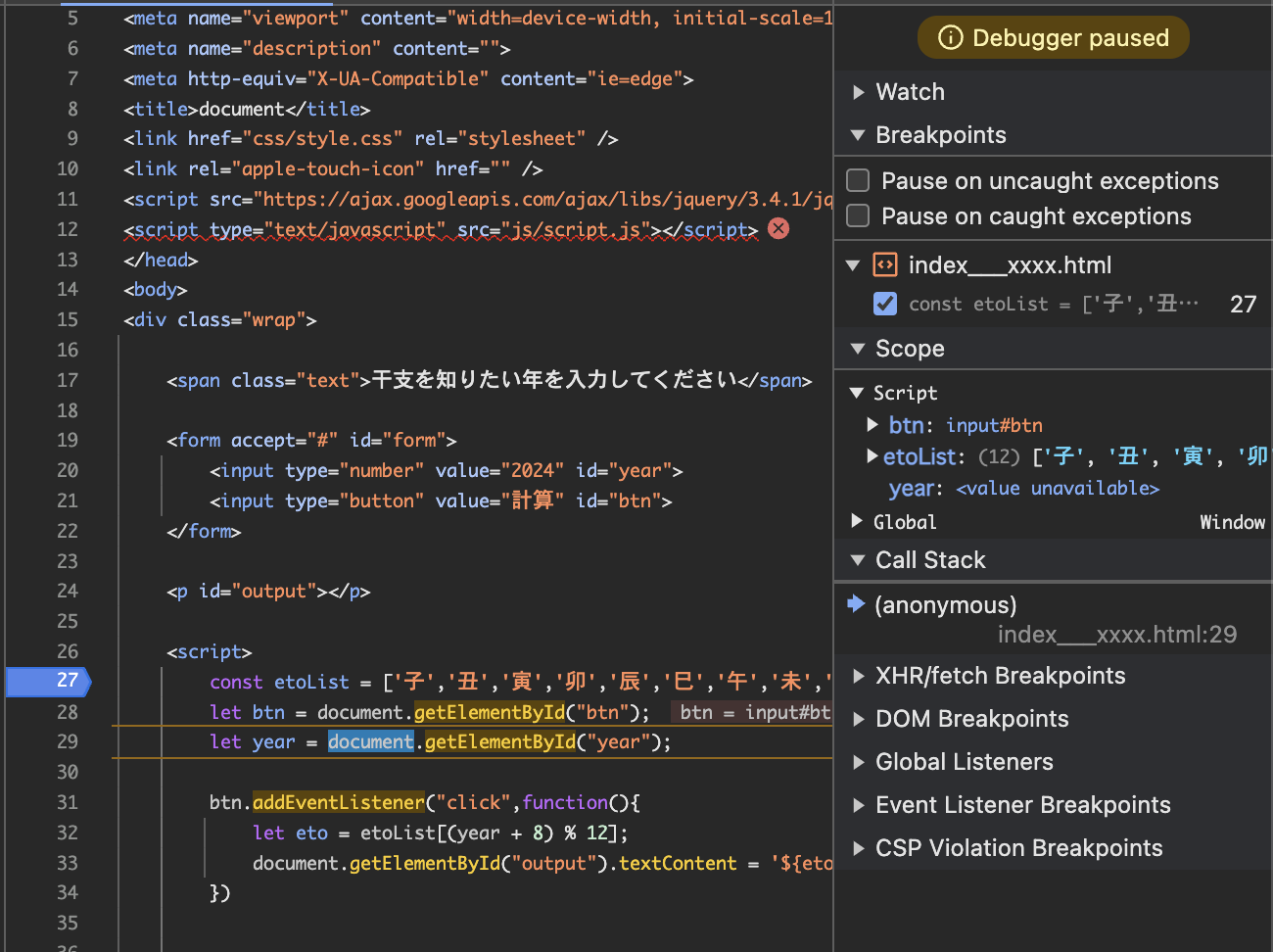Image resolution: width=1273 pixels, height=952 pixels.
Task: Enable Pause on caught exceptions
Action: [x=858, y=215]
